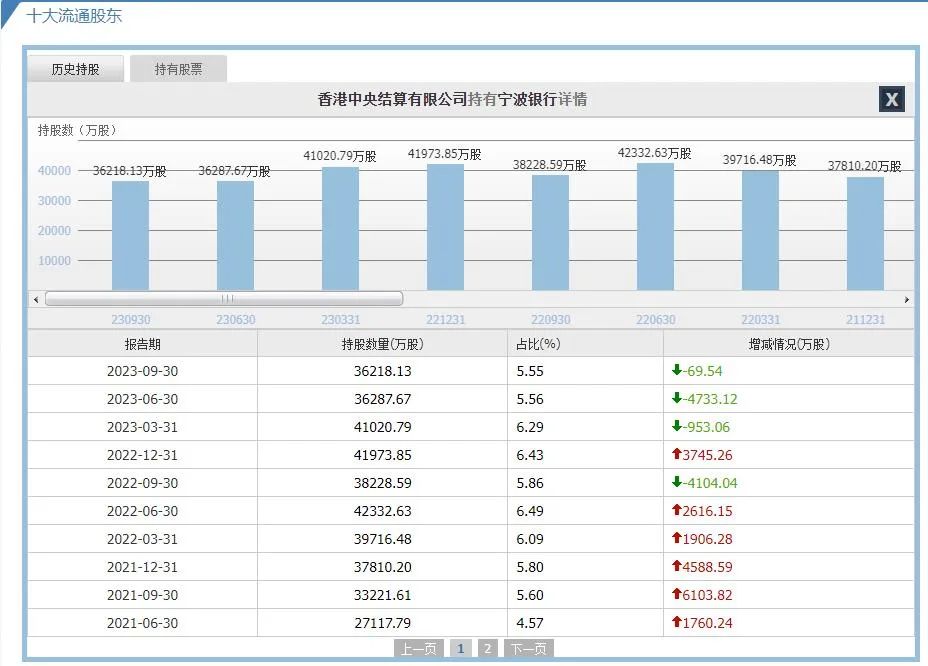The height and width of the screenshot is (666, 928).
Task: Click the 211231 bar in chart
Action: point(865,233)
